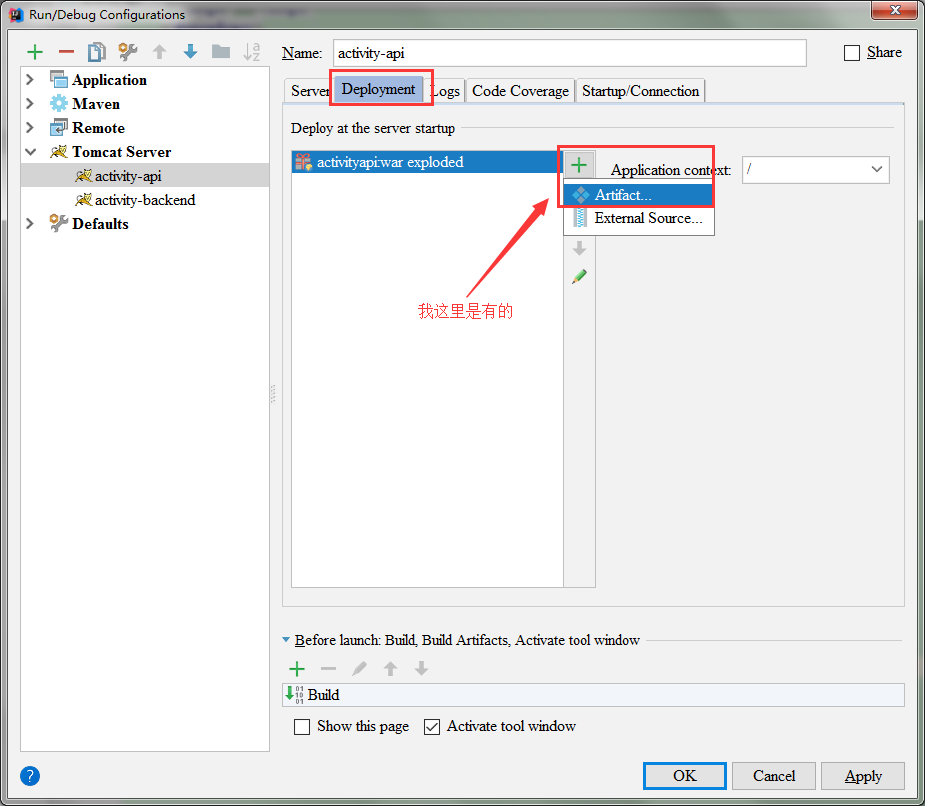
Task: Select Tomcat Server tree item label
Action: pyautogui.click(x=122, y=152)
